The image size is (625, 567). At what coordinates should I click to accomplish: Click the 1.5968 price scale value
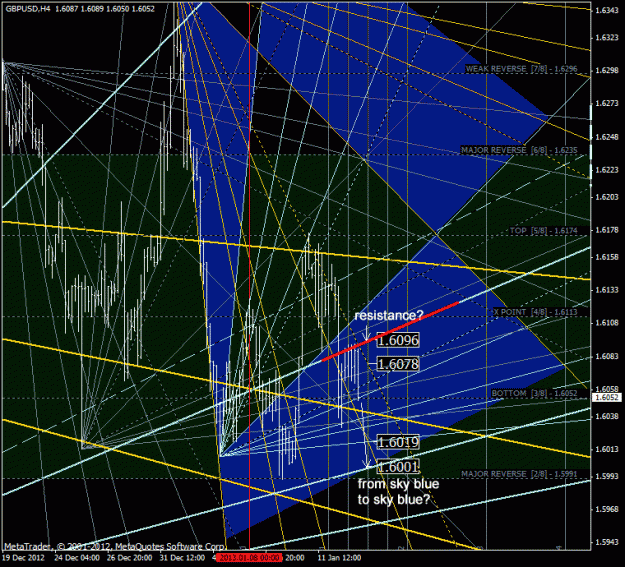coord(607,509)
